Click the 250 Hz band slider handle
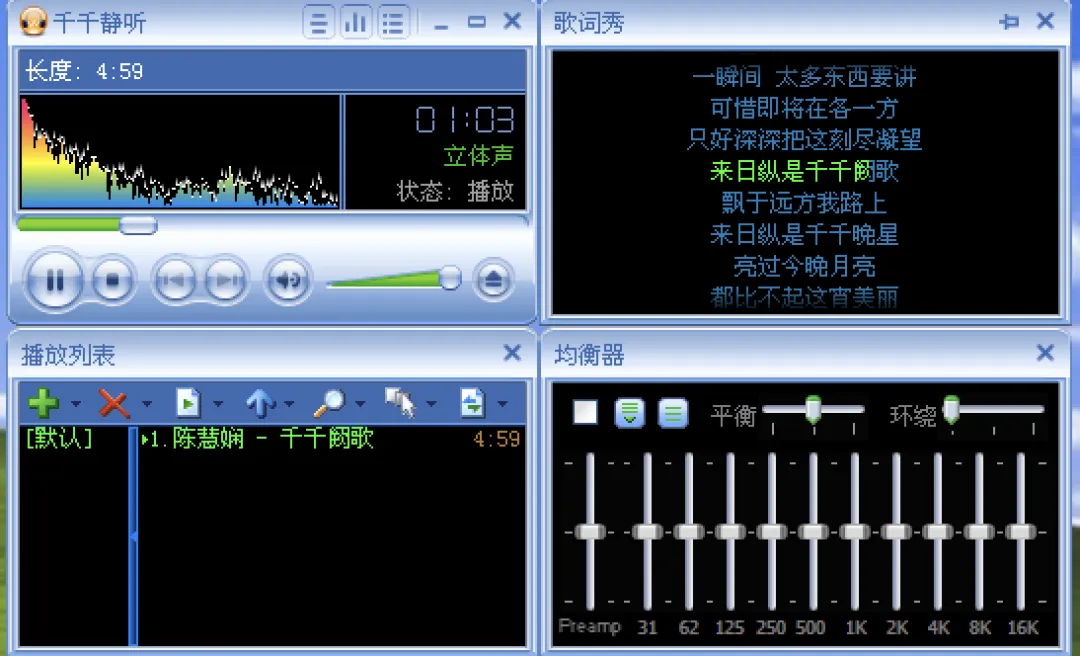Image resolution: width=1080 pixels, height=656 pixels. tap(772, 532)
